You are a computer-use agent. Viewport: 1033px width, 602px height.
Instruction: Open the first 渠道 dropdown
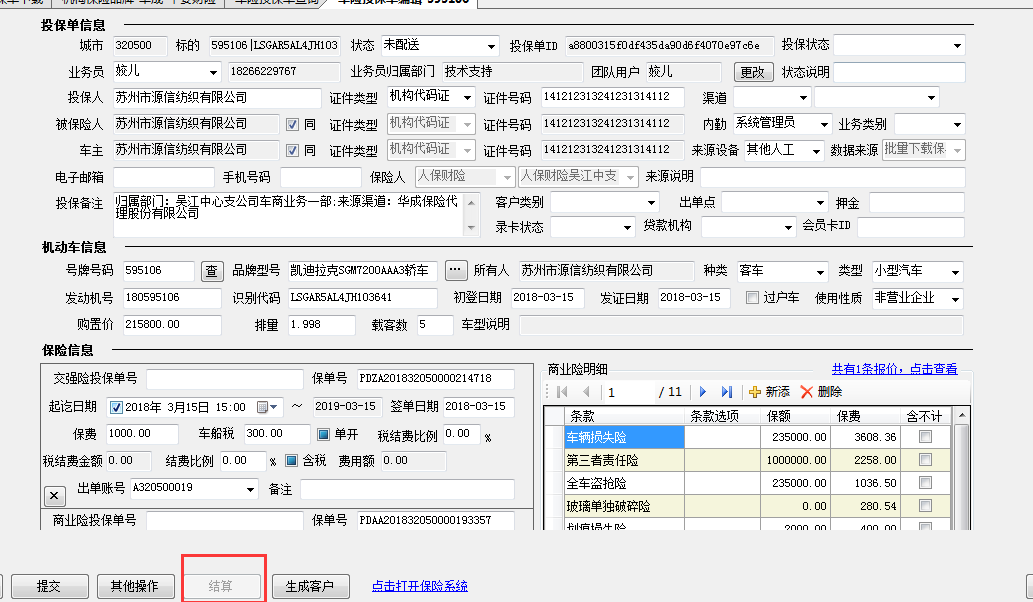point(802,97)
